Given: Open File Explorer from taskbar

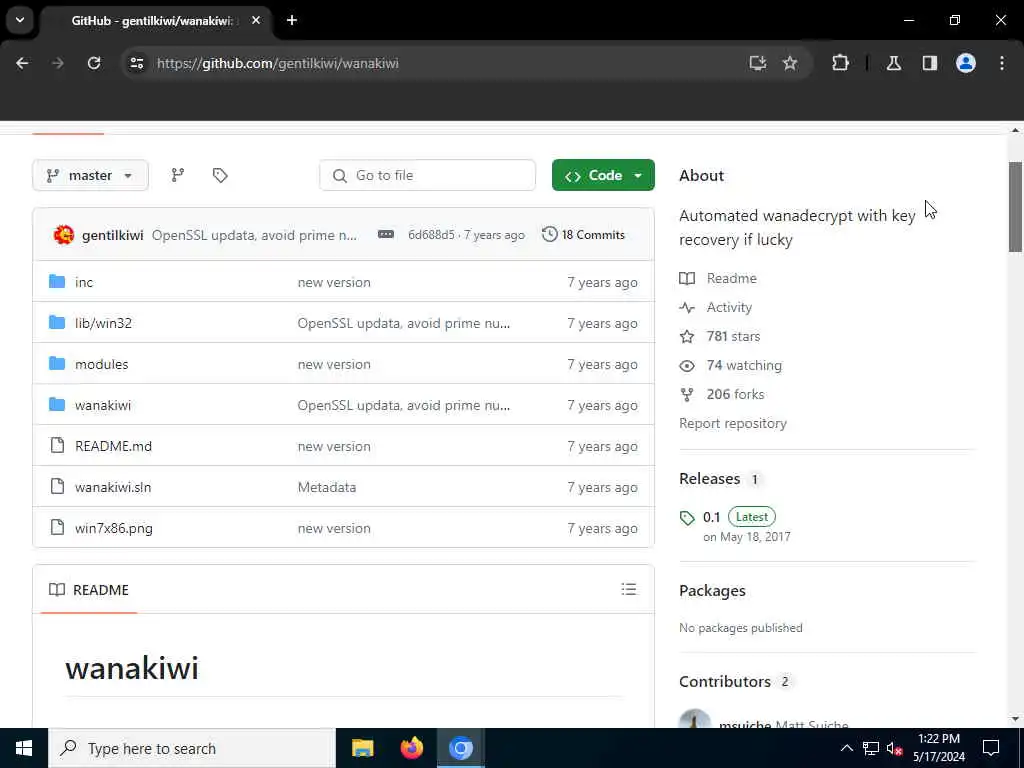Looking at the screenshot, I should (362, 748).
